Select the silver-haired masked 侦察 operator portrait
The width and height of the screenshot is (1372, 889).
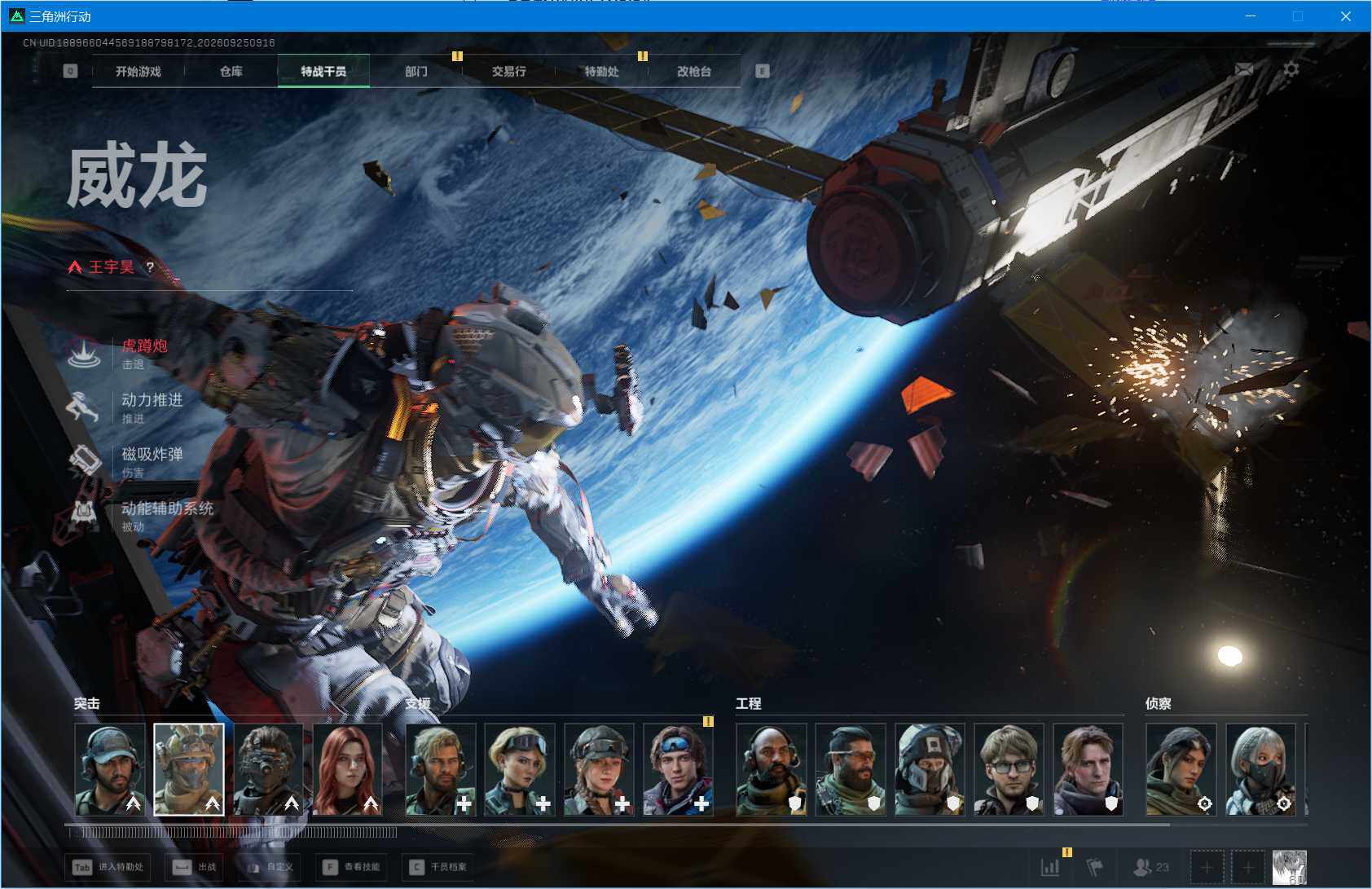[1260, 769]
